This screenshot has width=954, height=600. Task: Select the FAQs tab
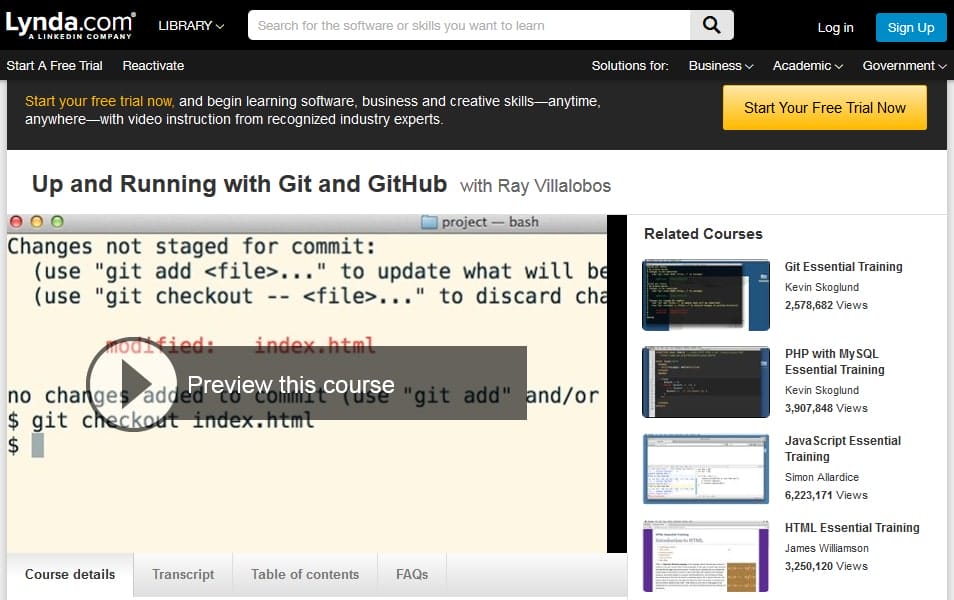pos(411,574)
